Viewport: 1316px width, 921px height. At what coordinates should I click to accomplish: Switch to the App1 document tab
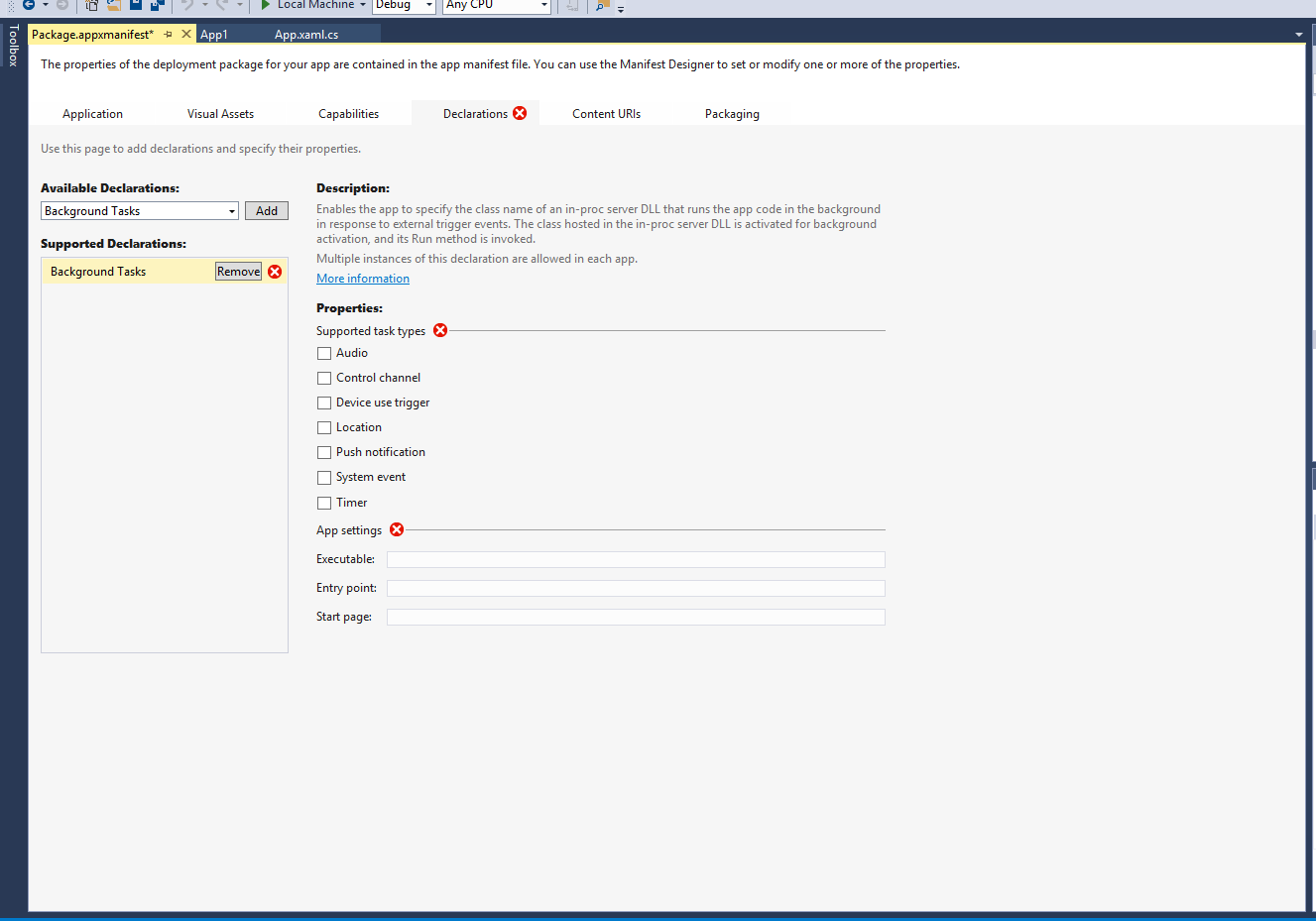pyautogui.click(x=214, y=35)
